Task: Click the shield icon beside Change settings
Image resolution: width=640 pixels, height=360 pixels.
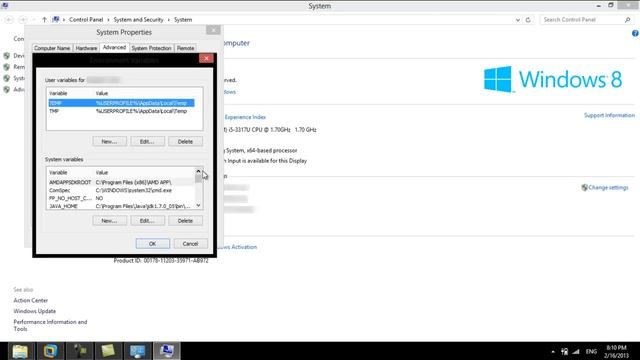Action: (584, 188)
